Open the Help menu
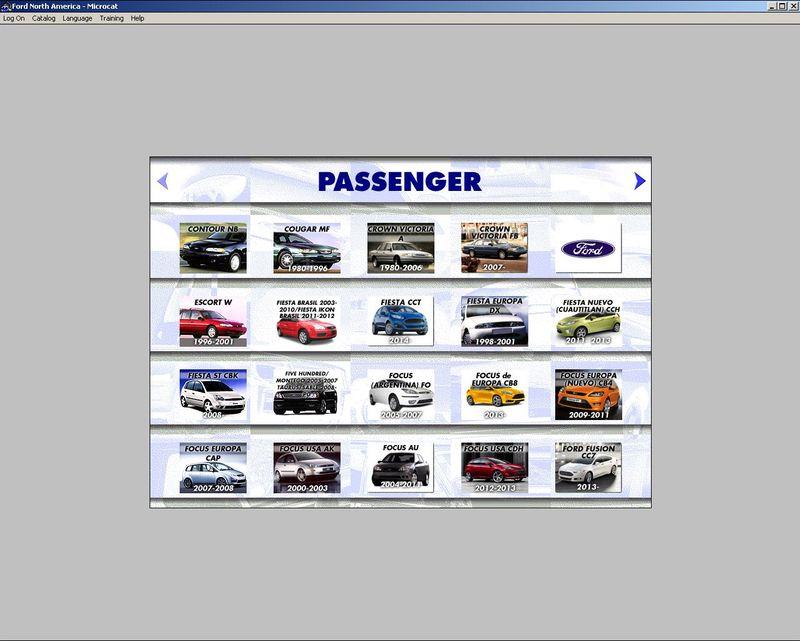The height and width of the screenshot is (641, 800). pyautogui.click(x=137, y=18)
